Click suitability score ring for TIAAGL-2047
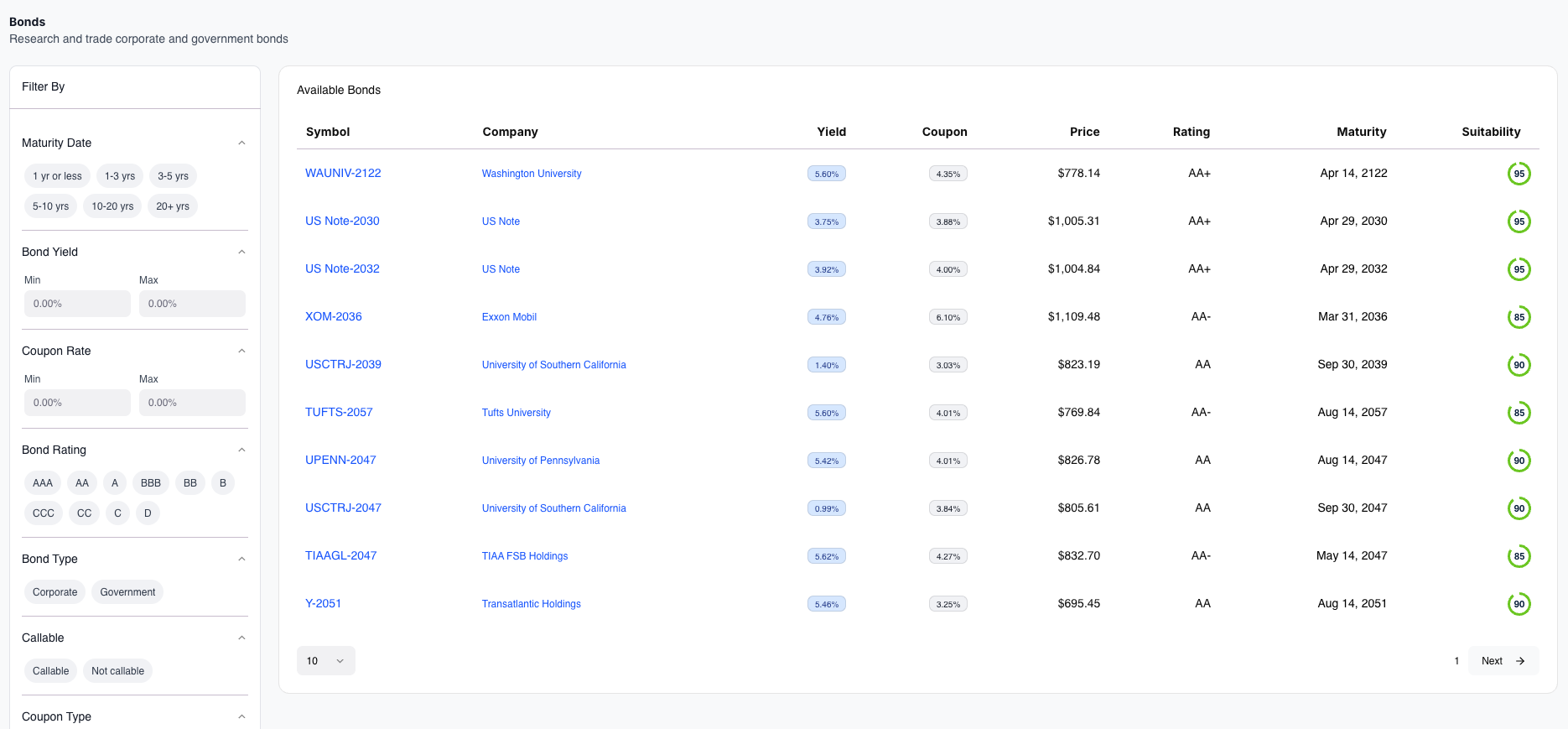This screenshot has height=729, width=1568. tap(1519, 556)
